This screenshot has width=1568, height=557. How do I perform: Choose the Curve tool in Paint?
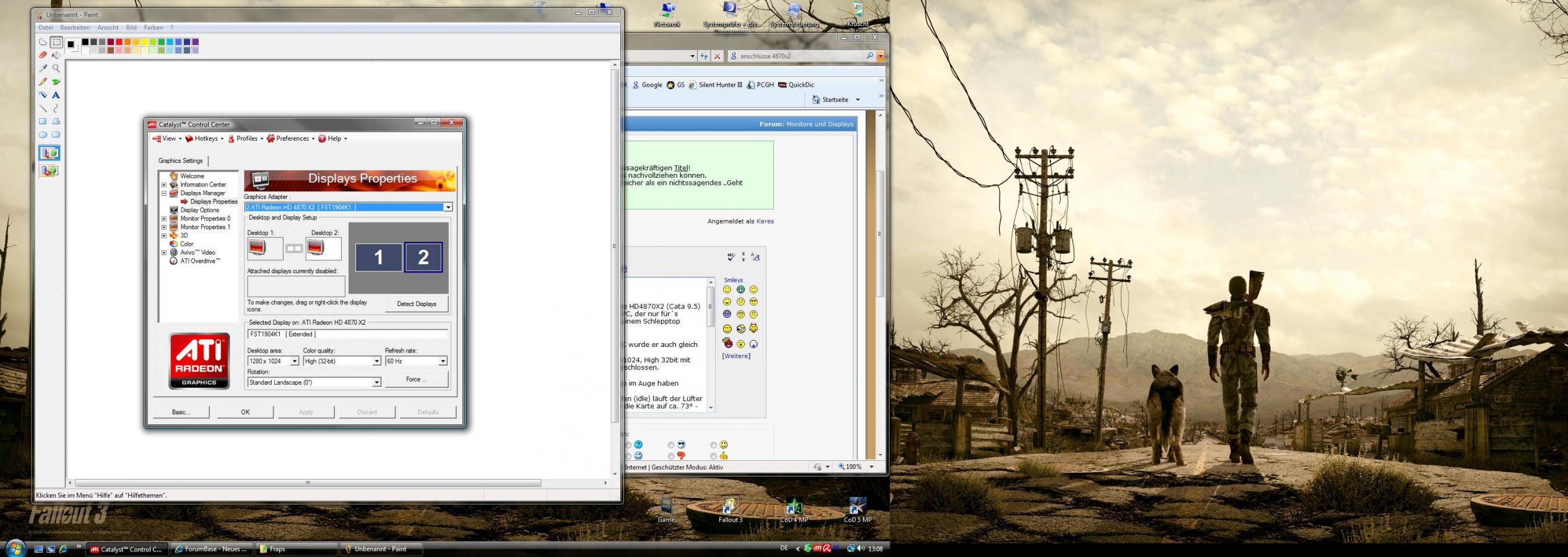pyautogui.click(x=56, y=108)
